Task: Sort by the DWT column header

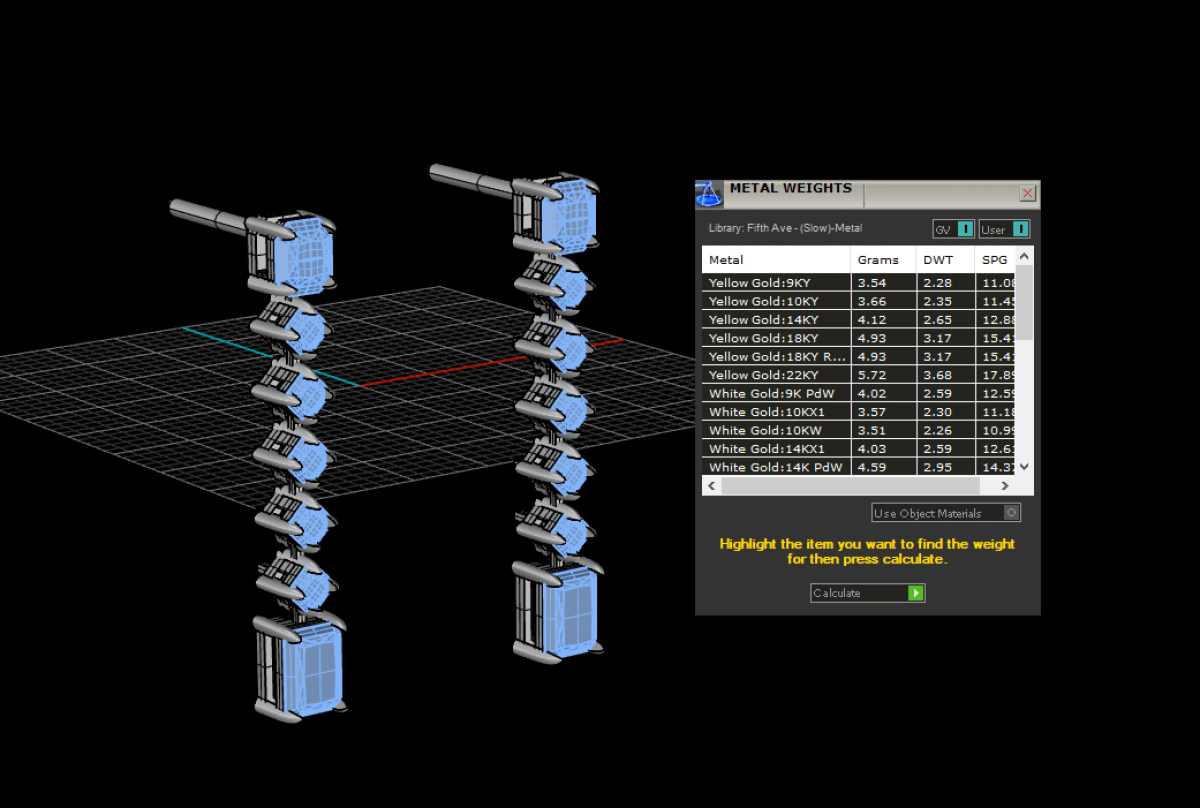Action: pyautogui.click(x=938, y=260)
